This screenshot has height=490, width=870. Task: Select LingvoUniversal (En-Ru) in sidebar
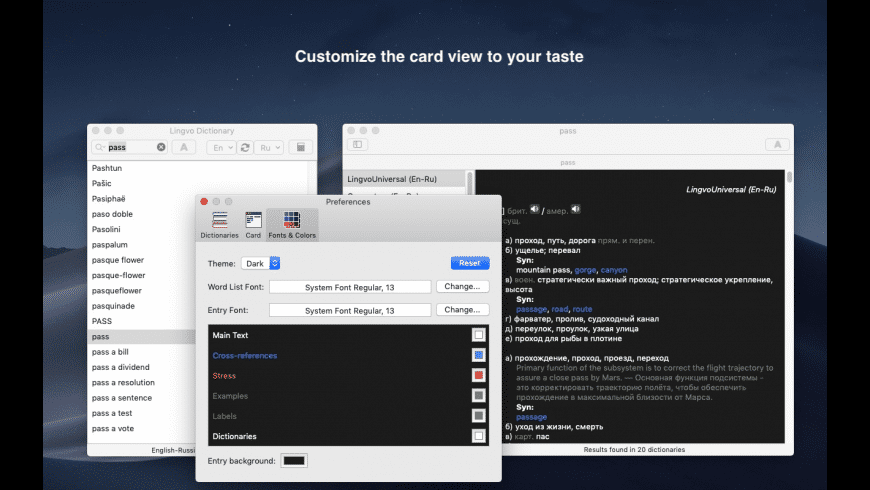pyautogui.click(x=405, y=179)
